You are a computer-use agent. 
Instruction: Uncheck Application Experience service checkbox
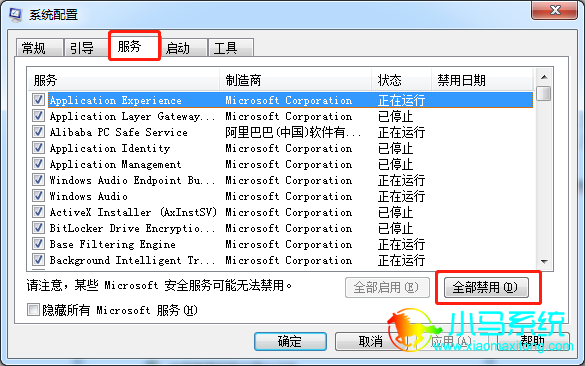pos(38,100)
